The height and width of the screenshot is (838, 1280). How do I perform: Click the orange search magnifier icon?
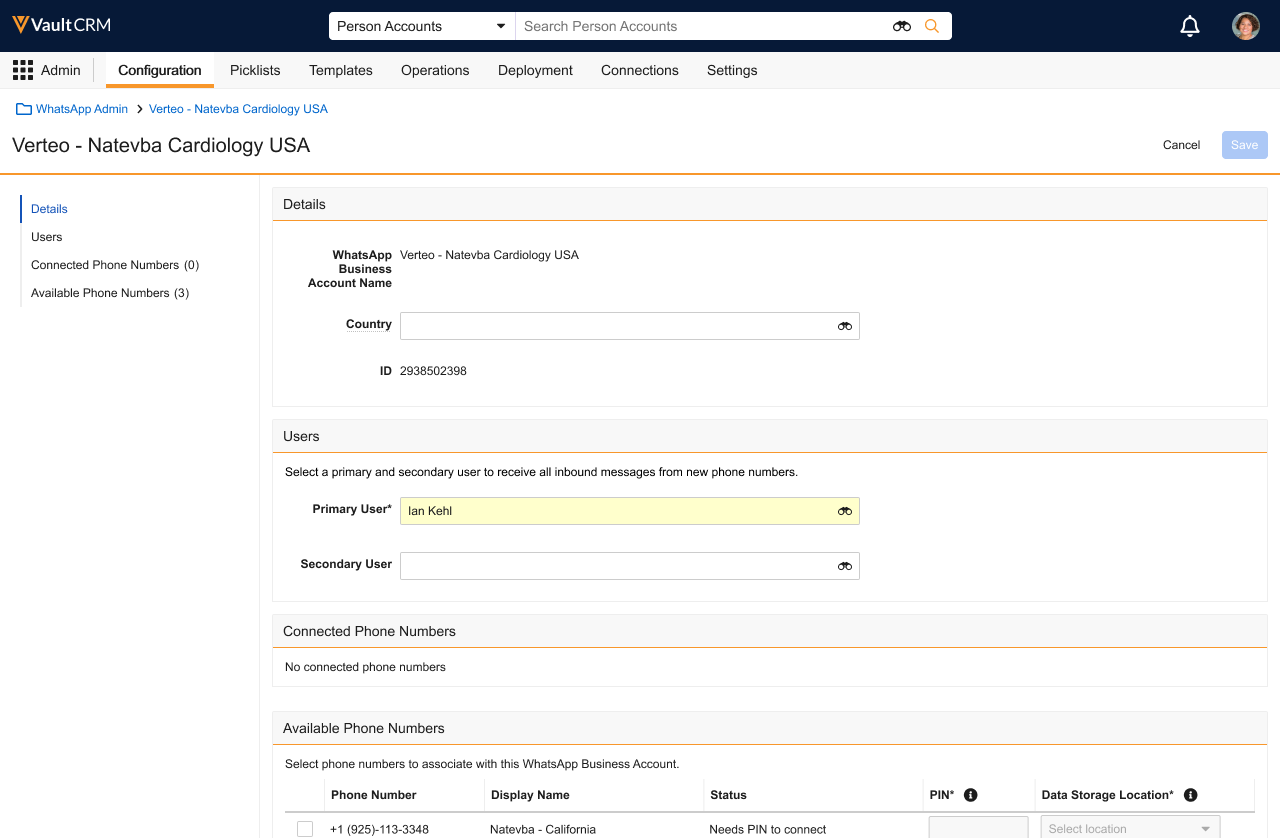(x=932, y=26)
